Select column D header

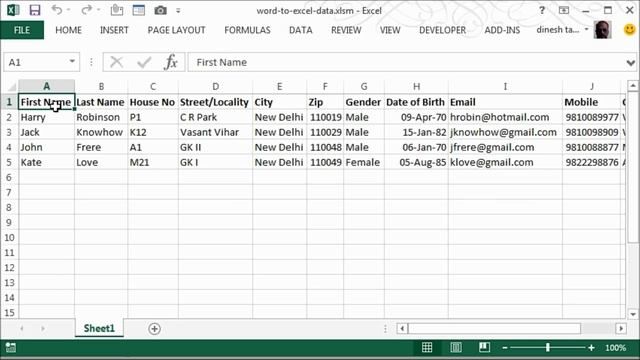(x=215, y=87)
